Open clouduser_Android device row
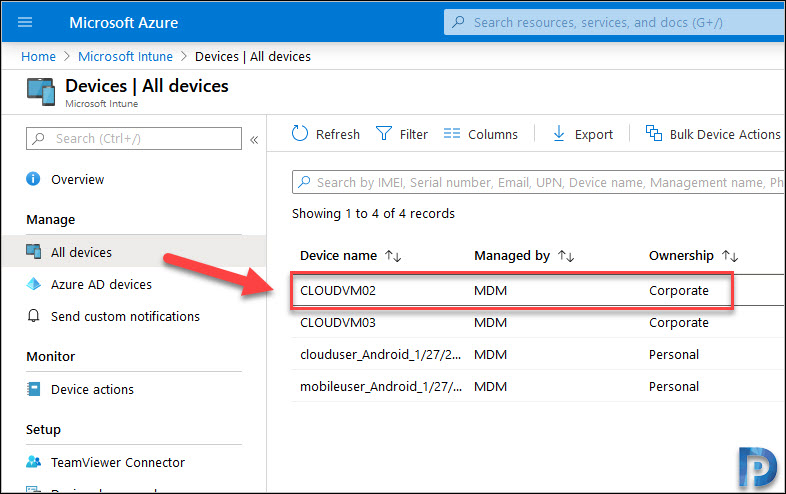Image resolution: width=786 pixels, height=494 pixels. pyautogui.click(x=380, y=355)
